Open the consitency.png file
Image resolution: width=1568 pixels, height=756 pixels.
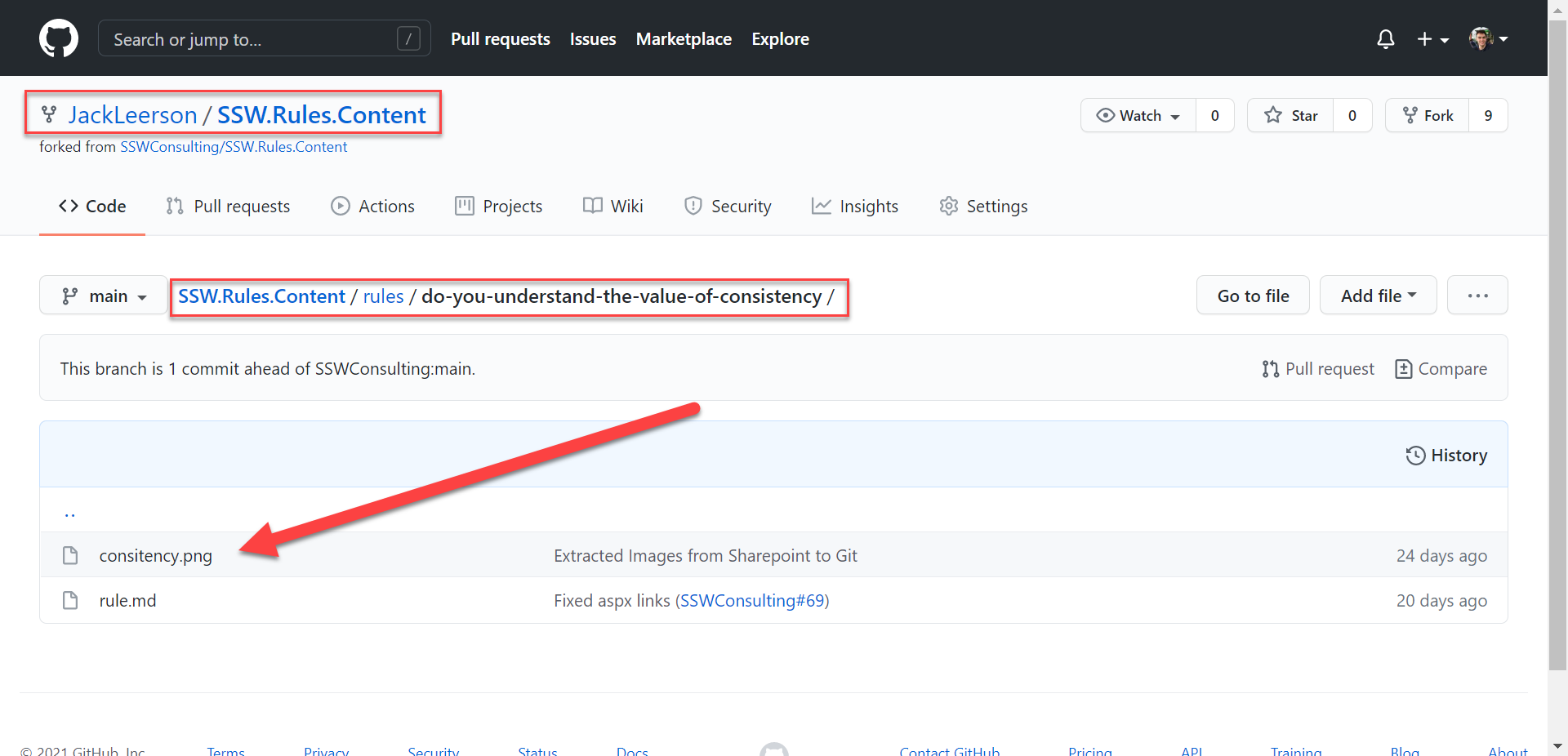pyautogui.click(x=155, y=556)
